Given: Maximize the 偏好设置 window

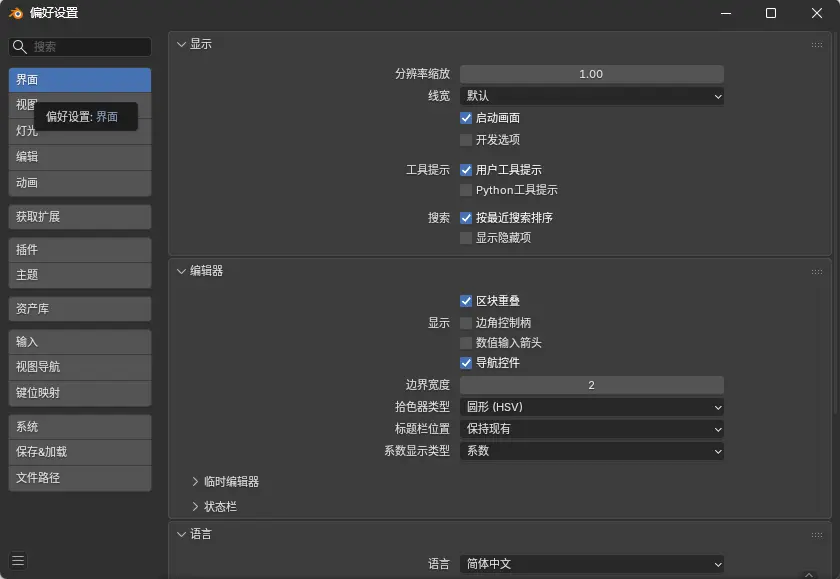Looking at the screenshot, I should pos(770,13).
